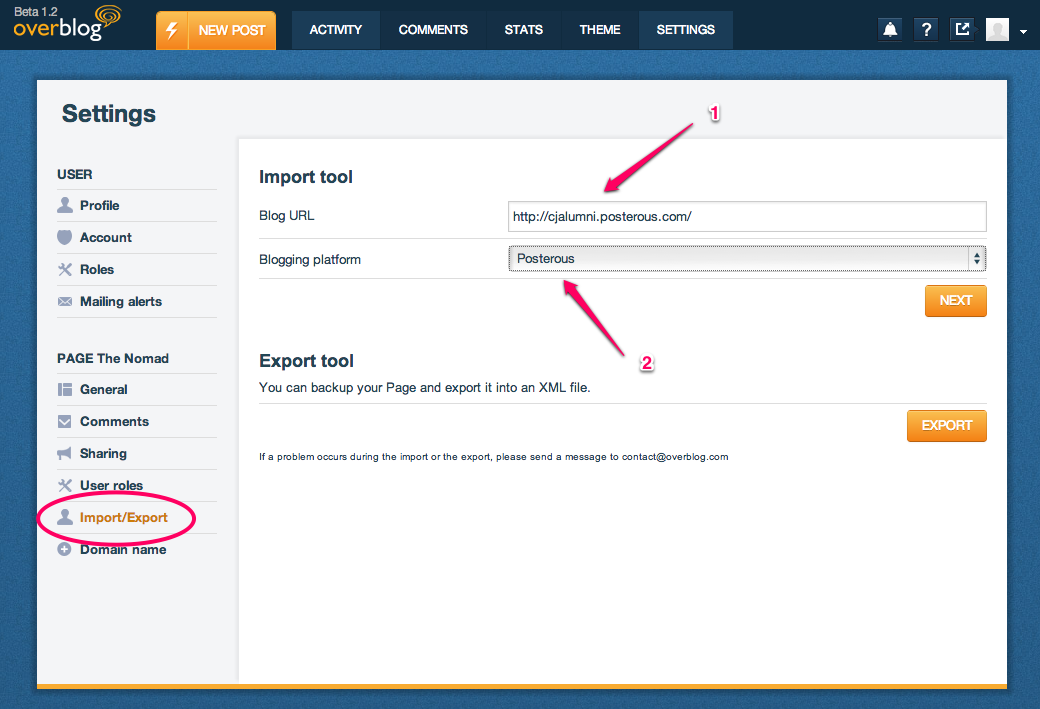Click the Profile person icon
Screen dimensions: 1040x709
[65, 205]
